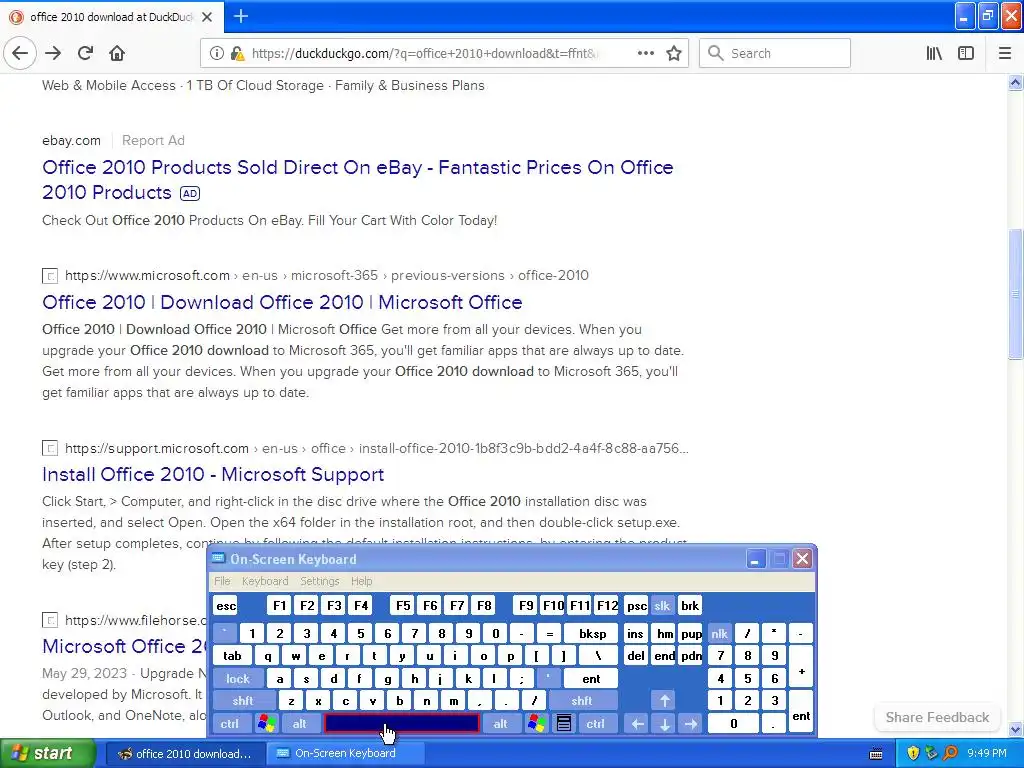Click the Share Feedback button

point(937,717)
